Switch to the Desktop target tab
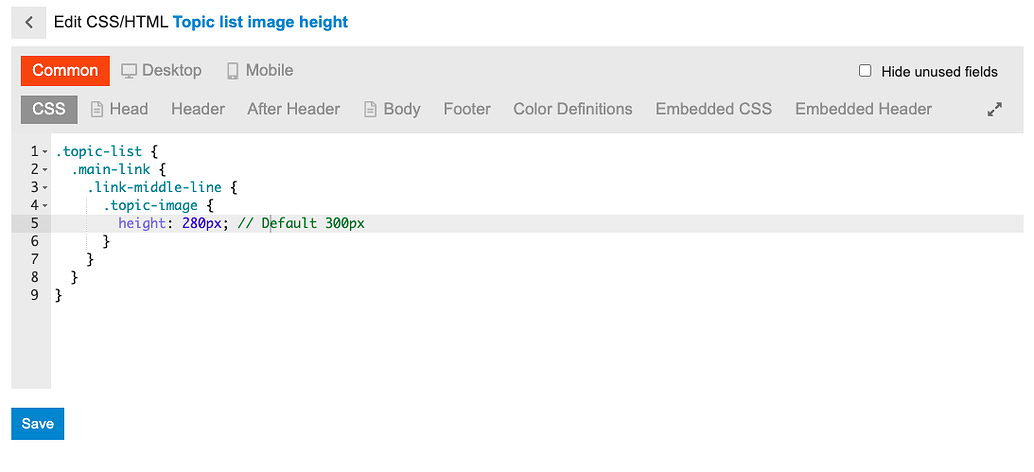The height and width of the screenshot is (472, 1034). coord(162,71)
